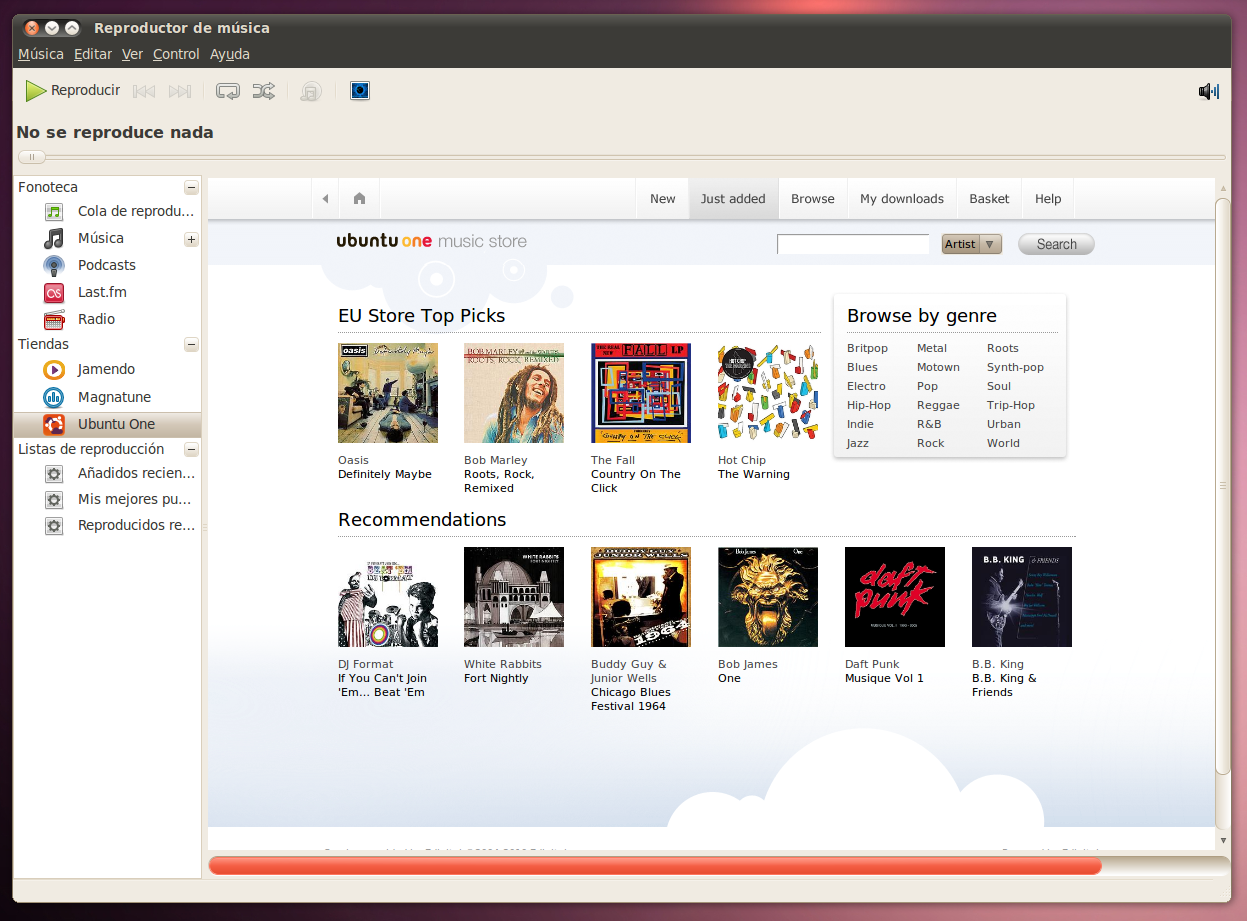The height and width of the screenshot is (921, 1247).
Task: Open the Daft Punk album thumbnail
Action: click(x=894, y=596)
